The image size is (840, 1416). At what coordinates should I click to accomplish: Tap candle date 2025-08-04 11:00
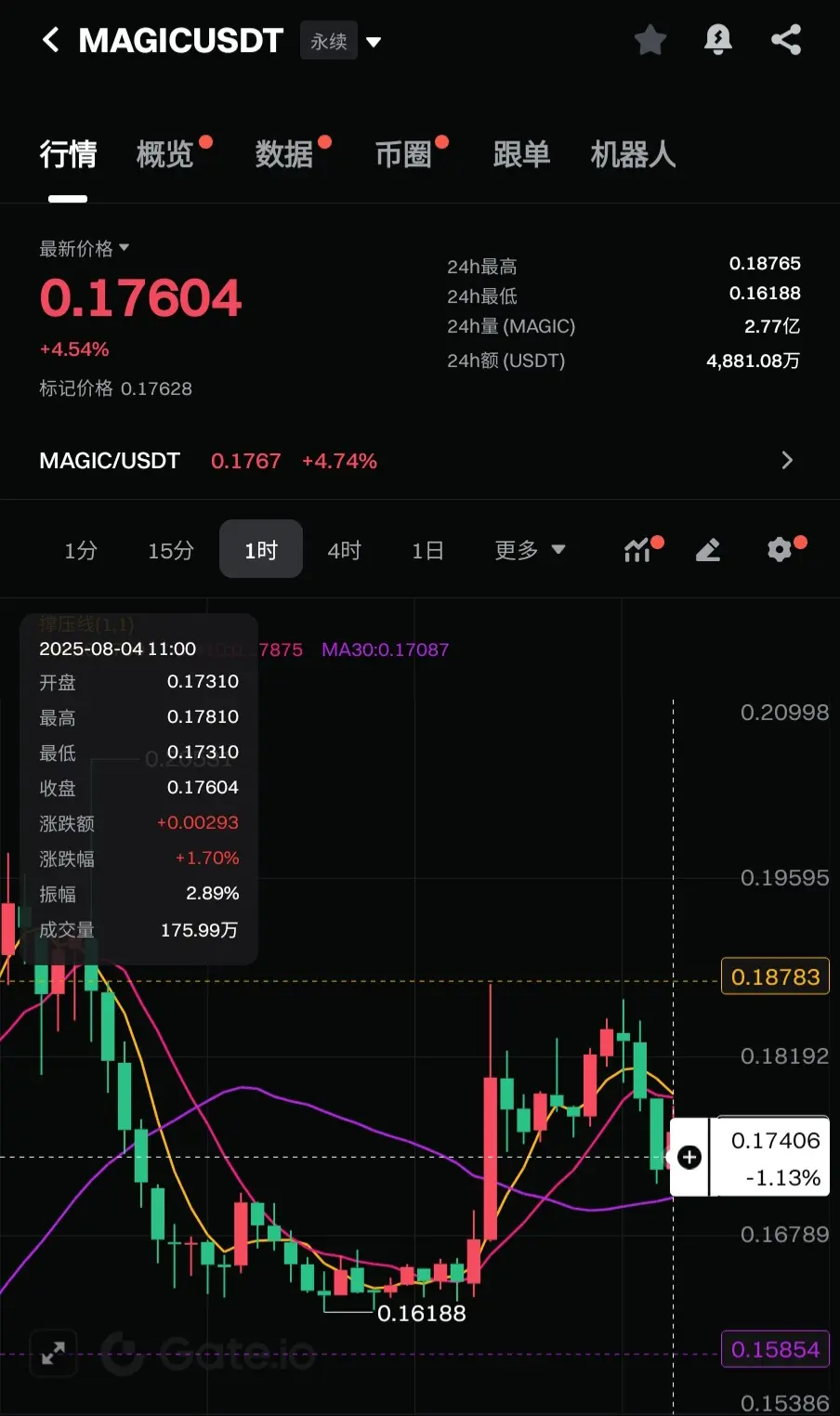coord(117,649)
